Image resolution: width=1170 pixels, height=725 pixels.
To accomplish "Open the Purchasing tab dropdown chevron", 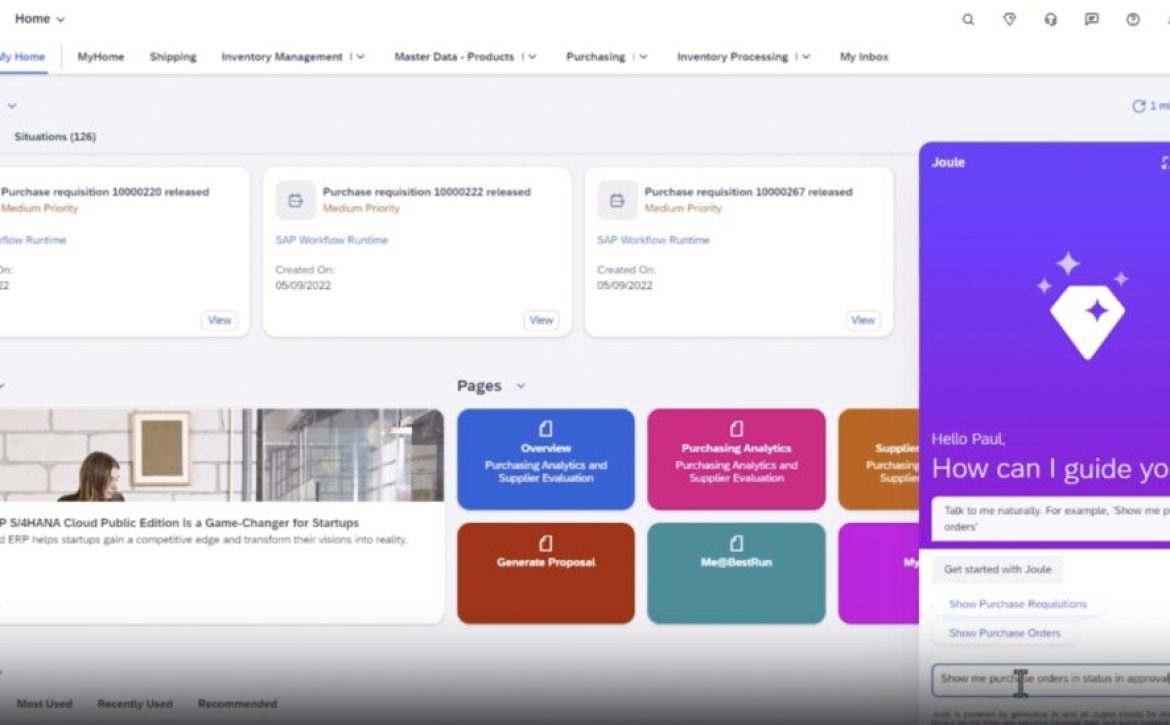I will click(643, 57).
